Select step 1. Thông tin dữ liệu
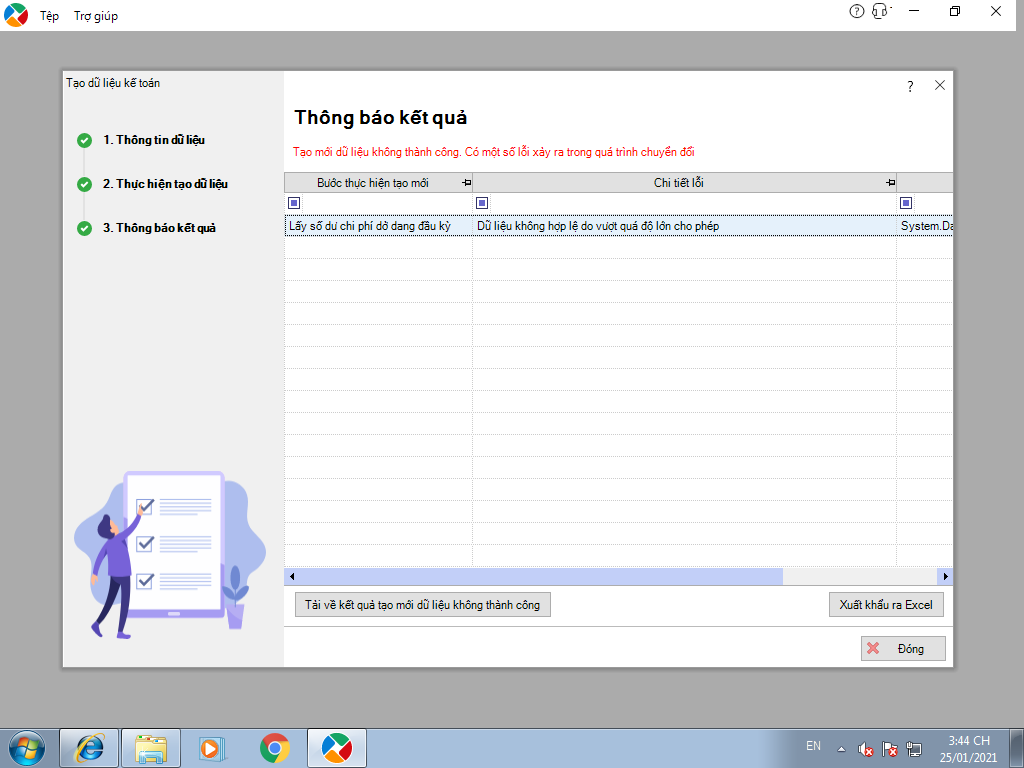The height and width of the screenshot is (768, 1024). (154, 140)
